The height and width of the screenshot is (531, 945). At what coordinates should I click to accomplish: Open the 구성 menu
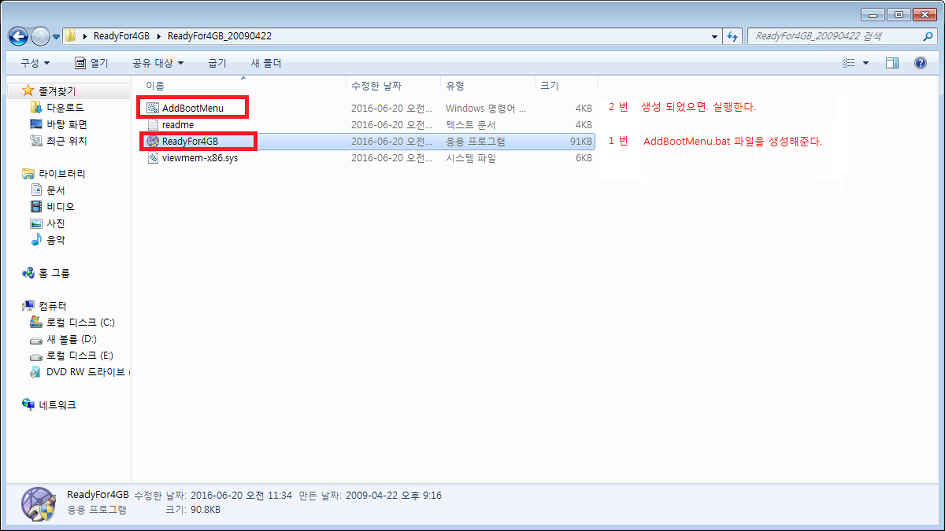pos(35,63)
